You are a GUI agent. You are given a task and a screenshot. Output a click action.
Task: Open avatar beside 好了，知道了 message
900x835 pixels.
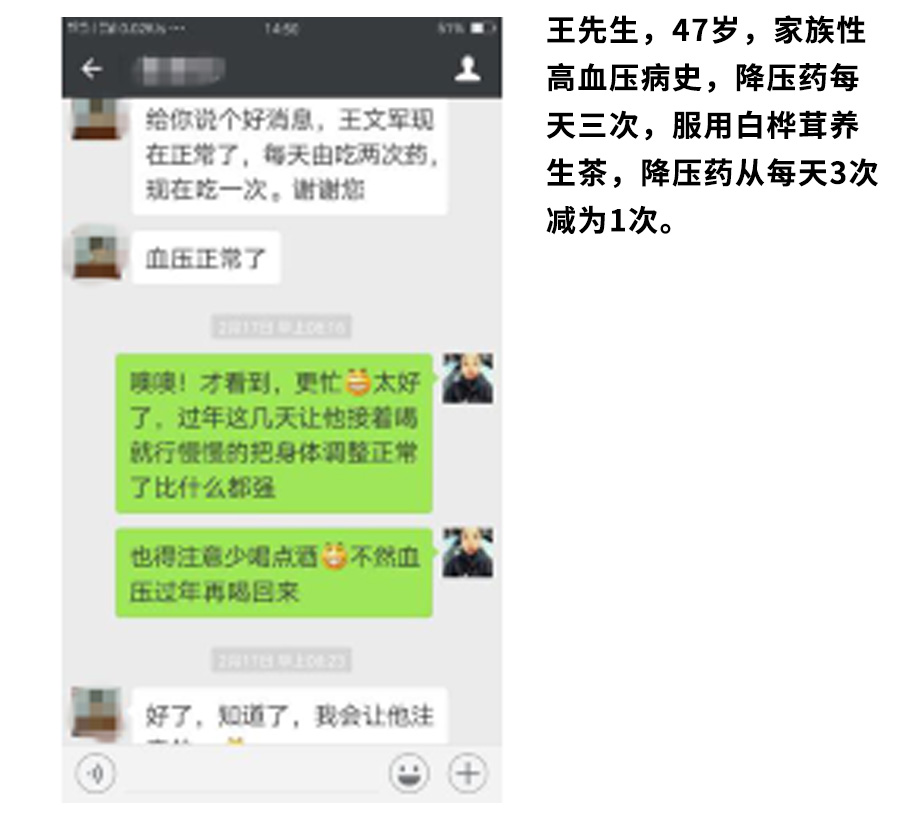point(96,712)
